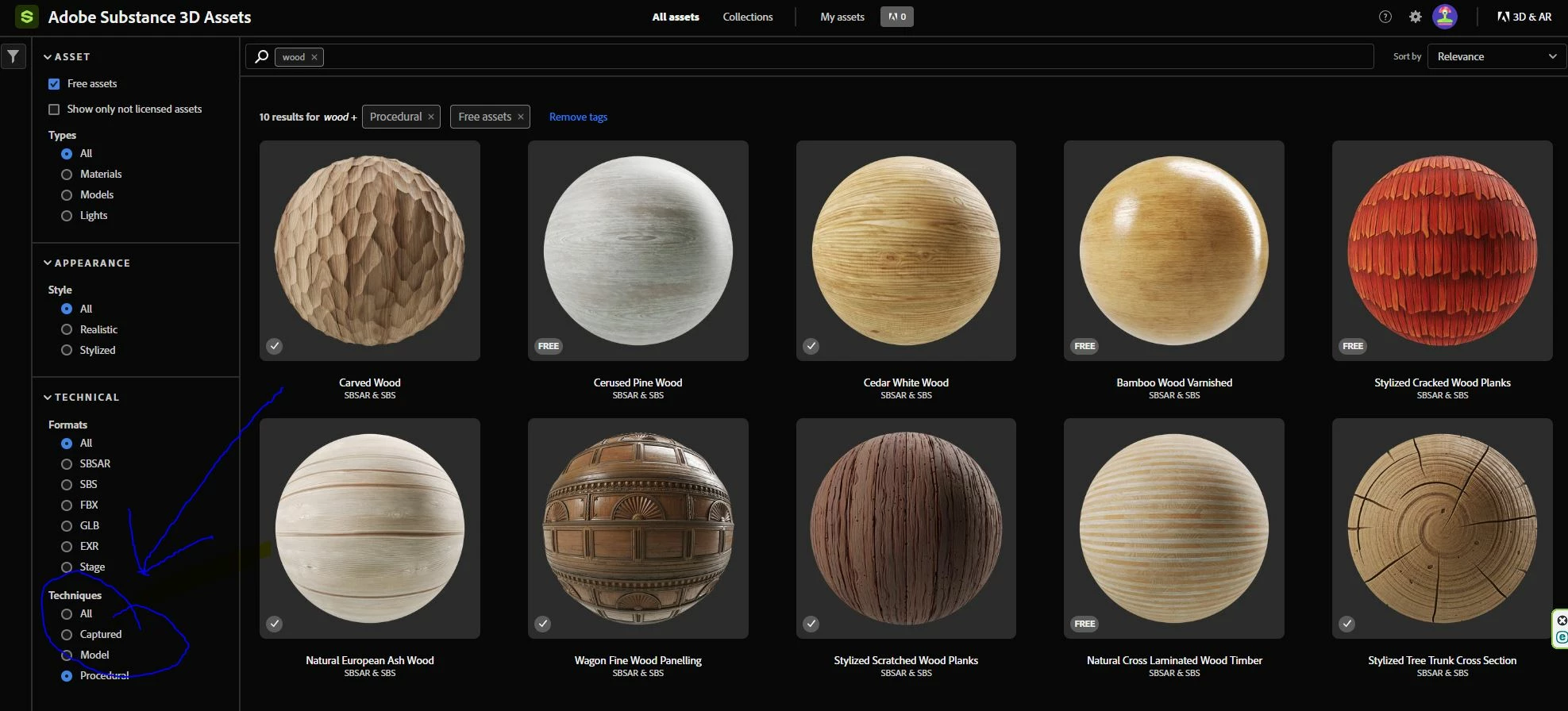
Task: Select GLB format filter
Action: pos(67,525)
